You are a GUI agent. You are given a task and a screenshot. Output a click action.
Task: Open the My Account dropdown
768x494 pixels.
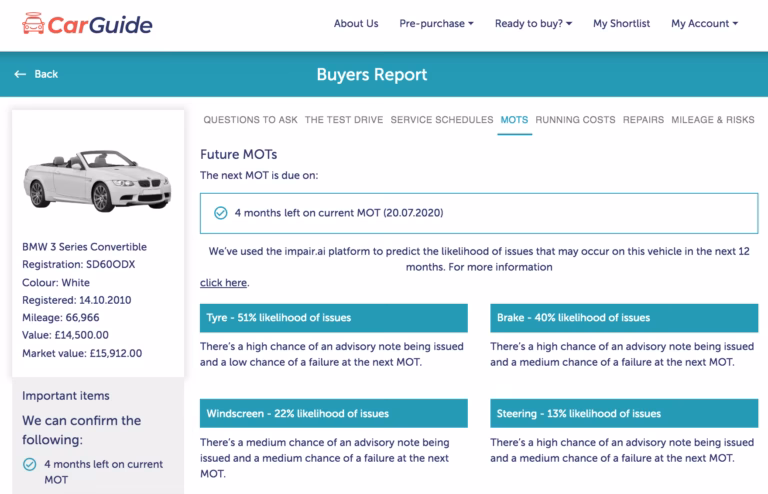[704, 24]
